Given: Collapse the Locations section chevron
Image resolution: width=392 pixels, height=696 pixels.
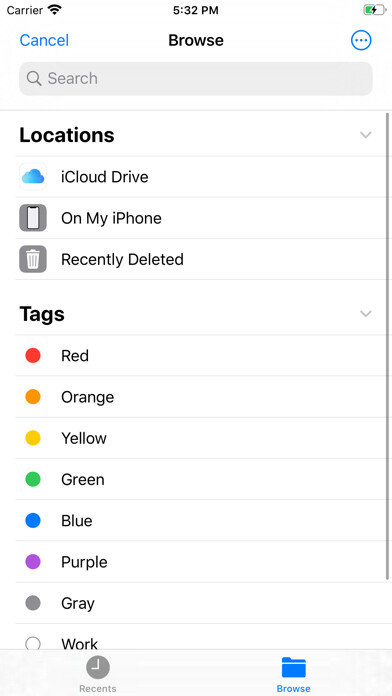Looking at the screenshot, I should pos(365,135).
